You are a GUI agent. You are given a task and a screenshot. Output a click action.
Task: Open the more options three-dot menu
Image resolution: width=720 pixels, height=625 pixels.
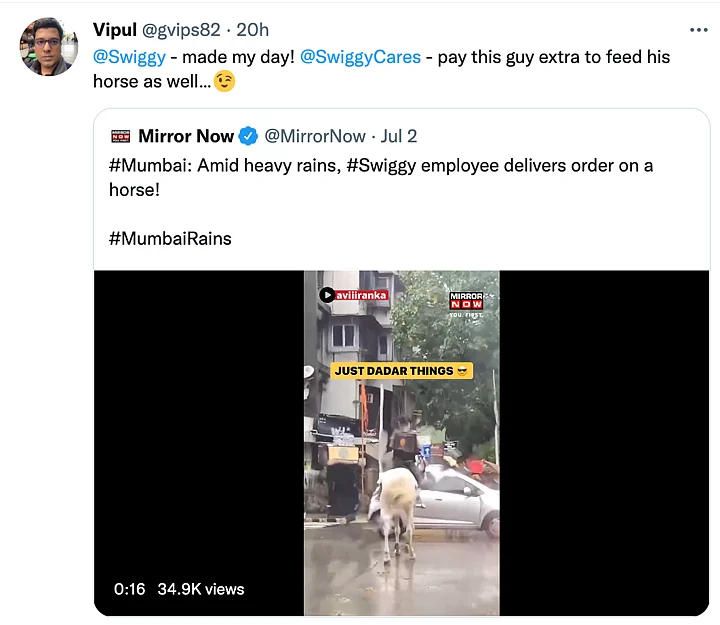click(x=697, y=29)
